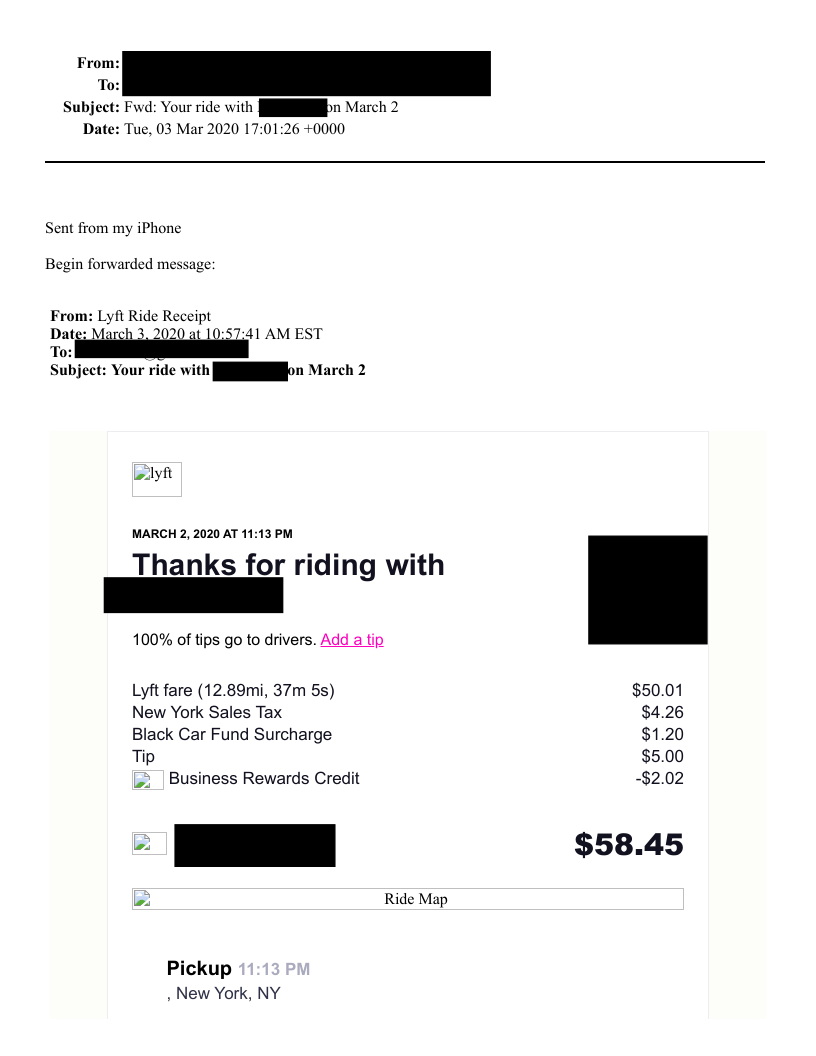Click the Tue, 03 Mar 2020 date line
Screen dimensions: 816x1056
point(234,129)
